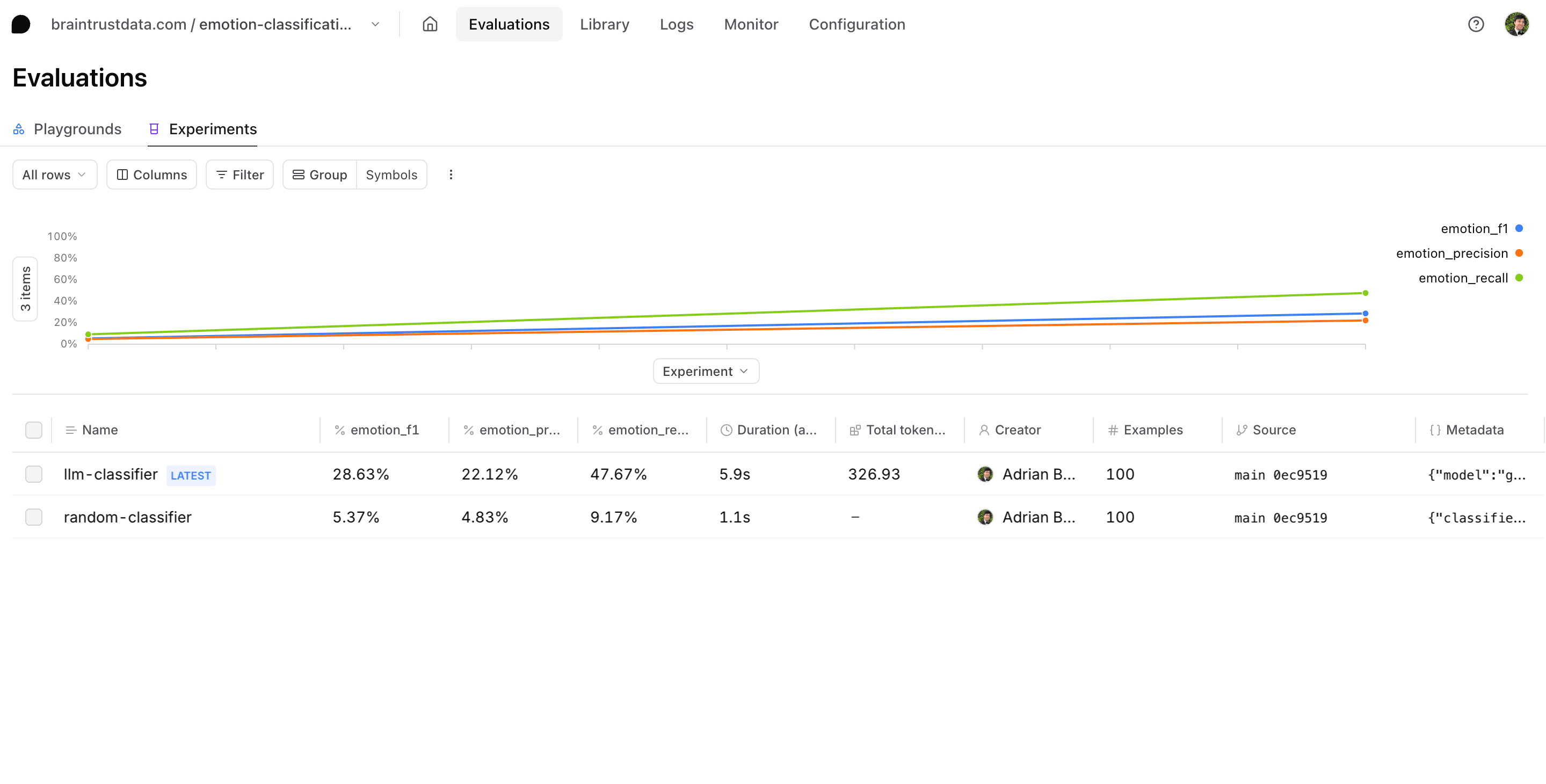Click the user avatar in top right
The image size is (1546, 784).
point(1516,24)
